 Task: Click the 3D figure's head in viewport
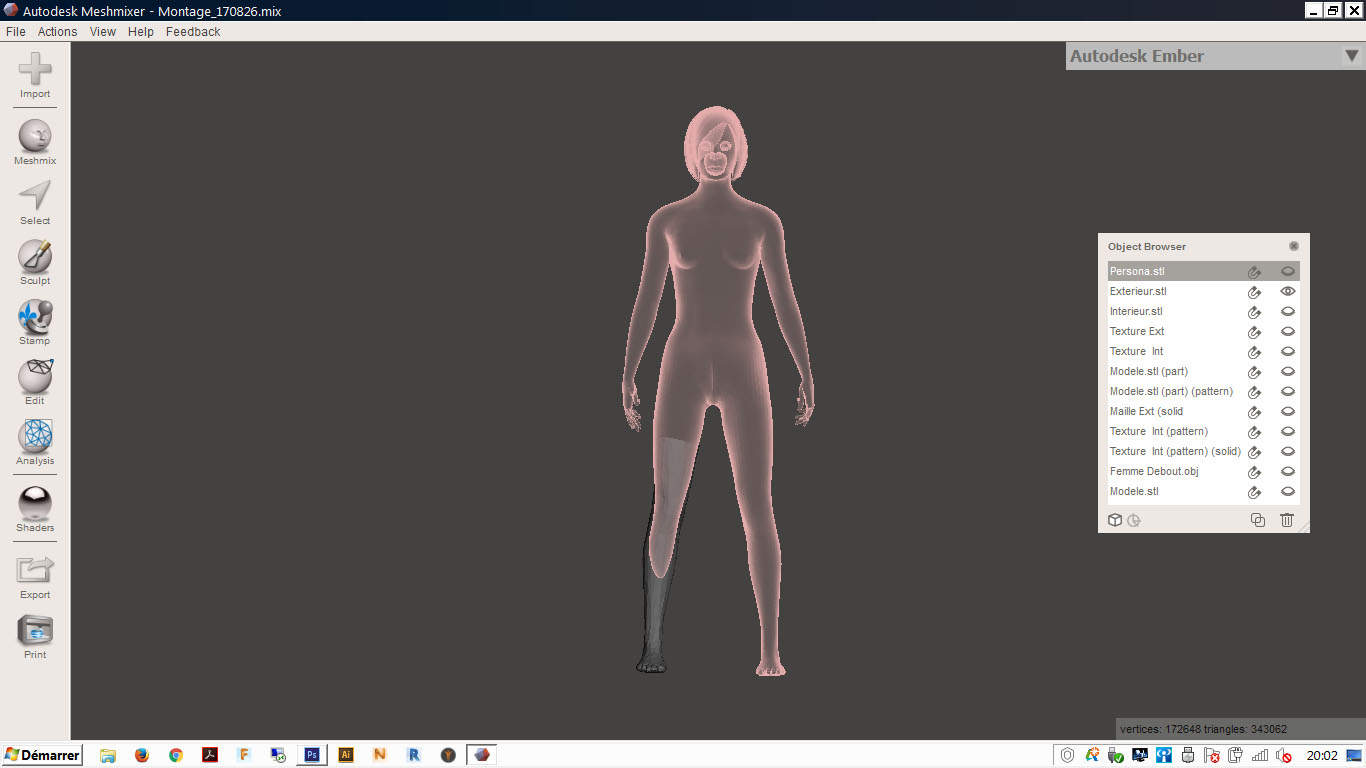(716, 145)
